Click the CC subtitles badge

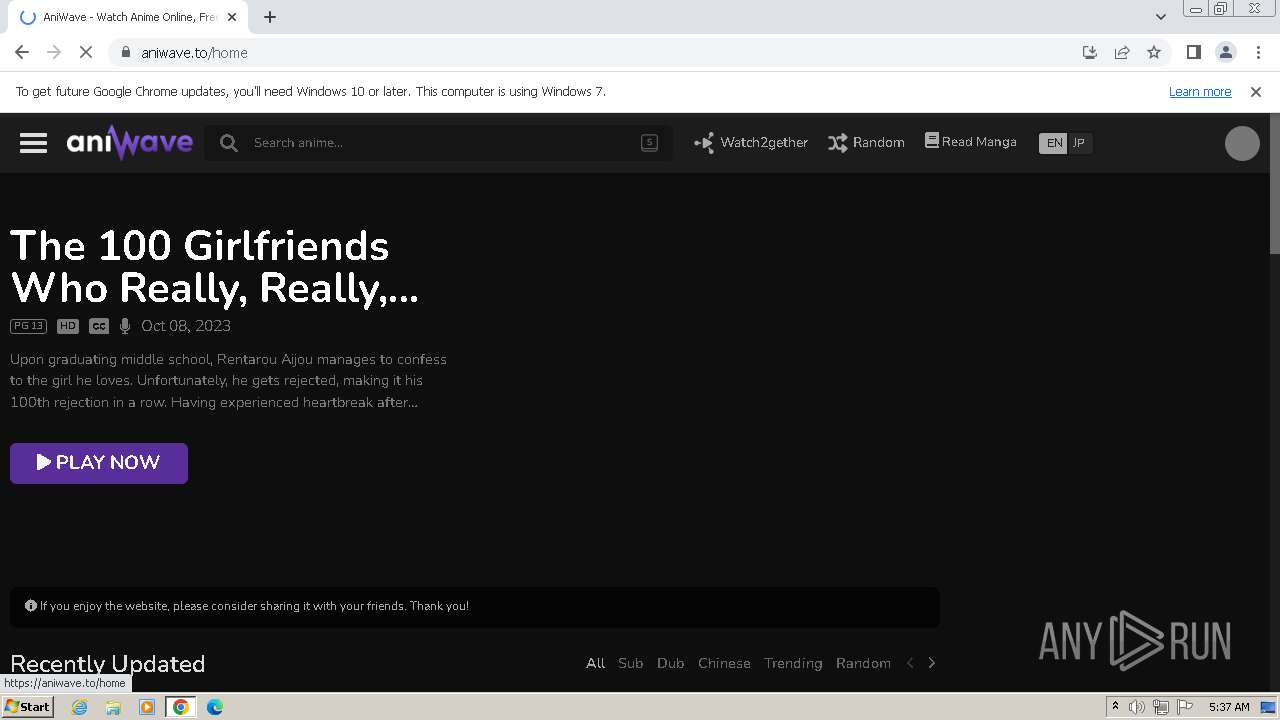[x=98, y=326]
